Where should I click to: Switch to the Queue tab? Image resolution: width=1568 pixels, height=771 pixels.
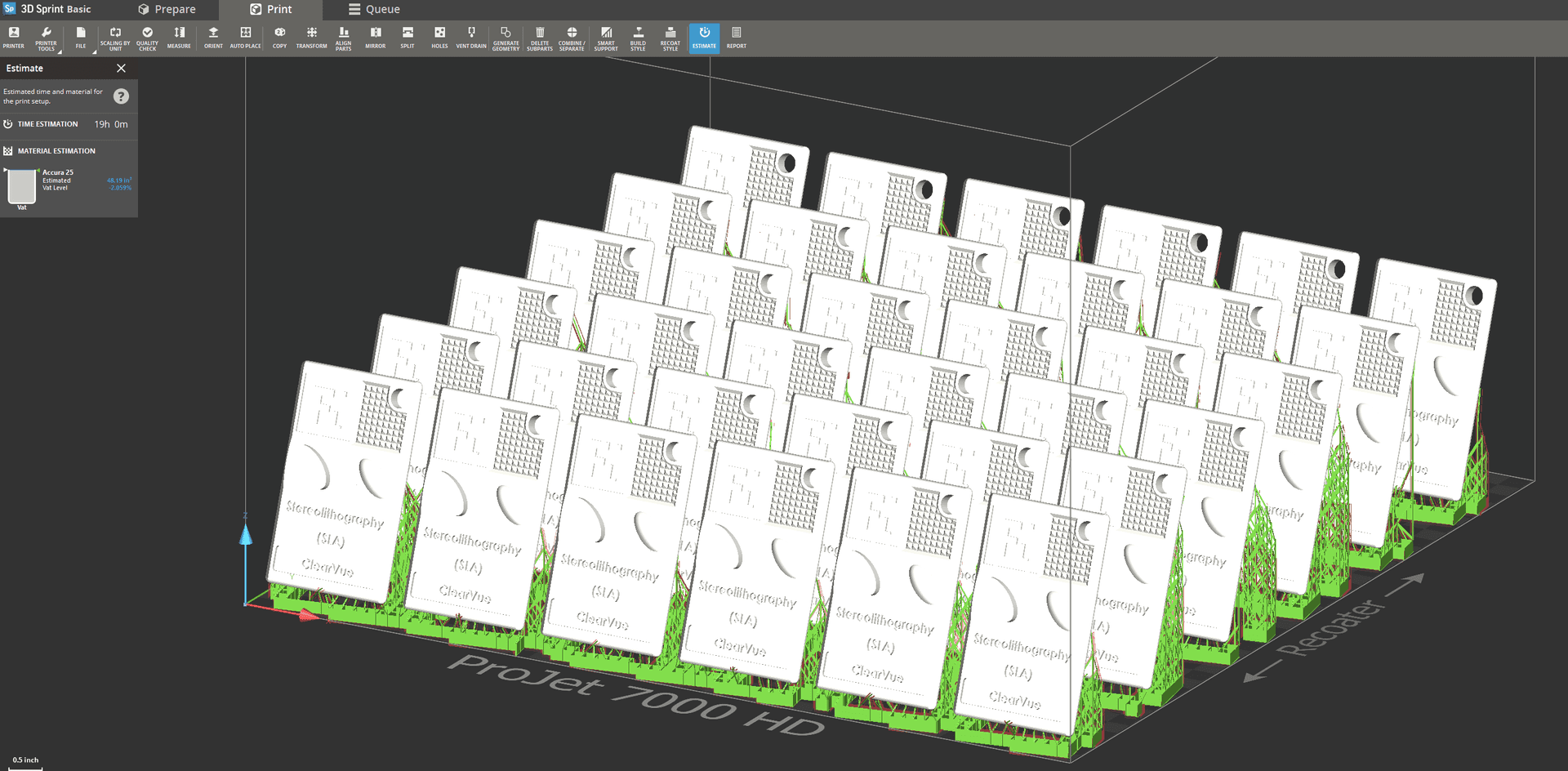pyautogui.click(x=375, y=10)
